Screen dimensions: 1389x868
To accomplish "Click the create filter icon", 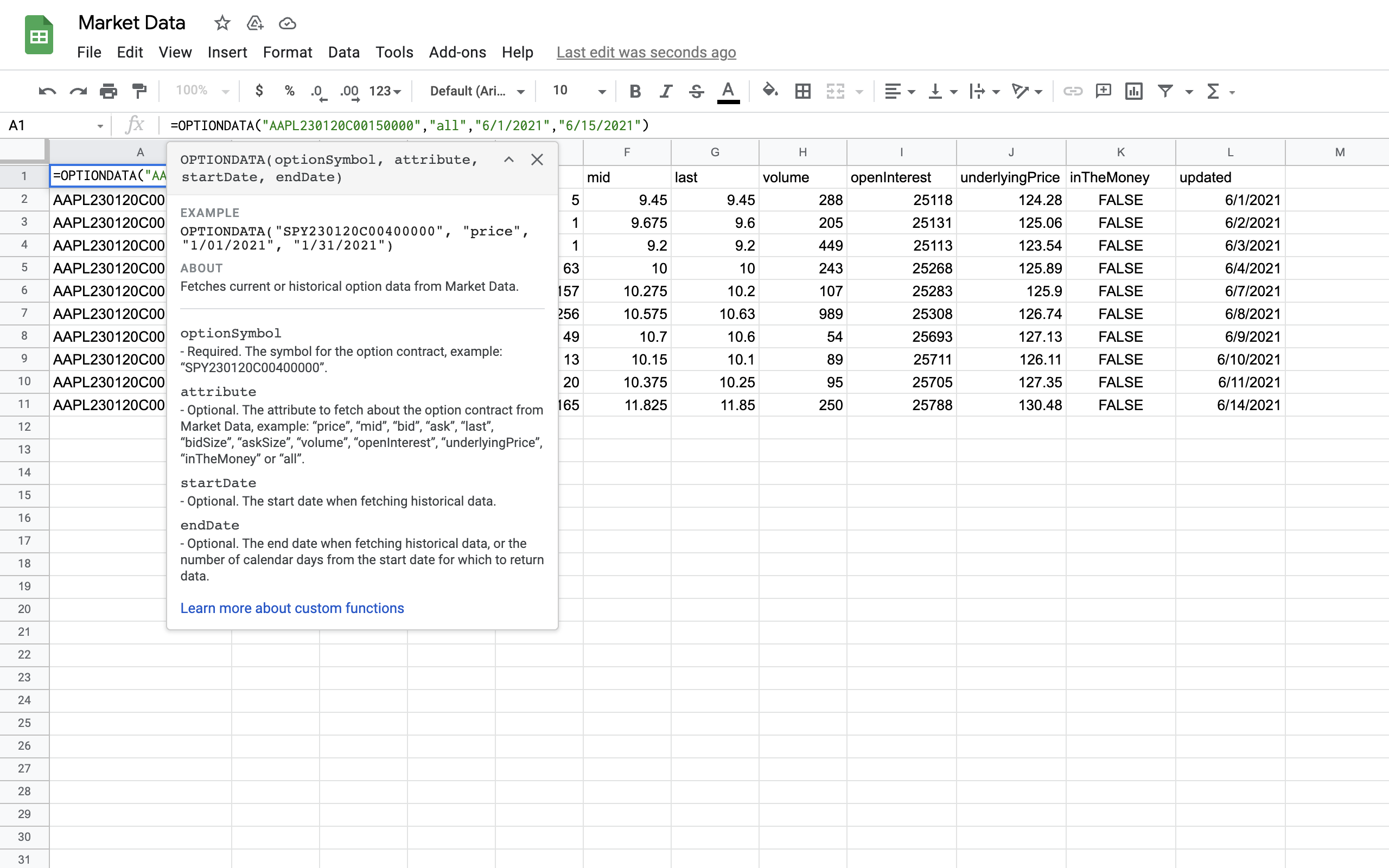I will (1165, 91).
